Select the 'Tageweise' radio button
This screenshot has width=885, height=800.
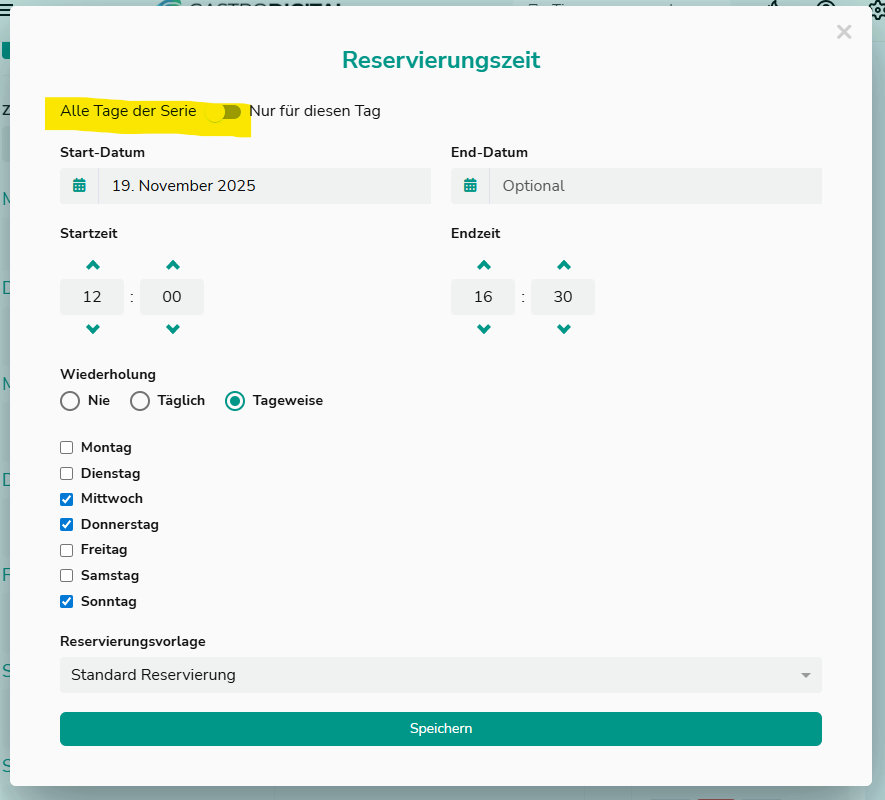(x=235, y=401)
